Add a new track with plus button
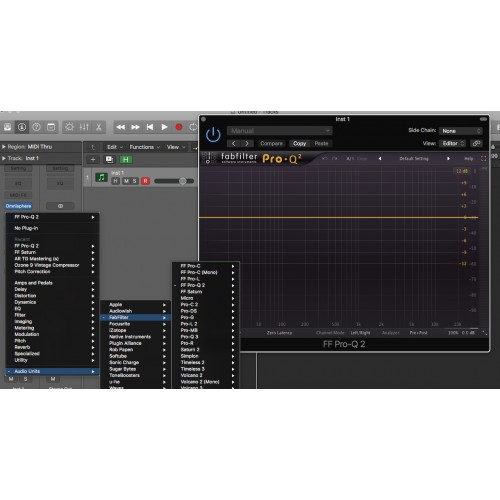This screenshot has width=500, height=500. pyautogui.click(x=93, y=160)
